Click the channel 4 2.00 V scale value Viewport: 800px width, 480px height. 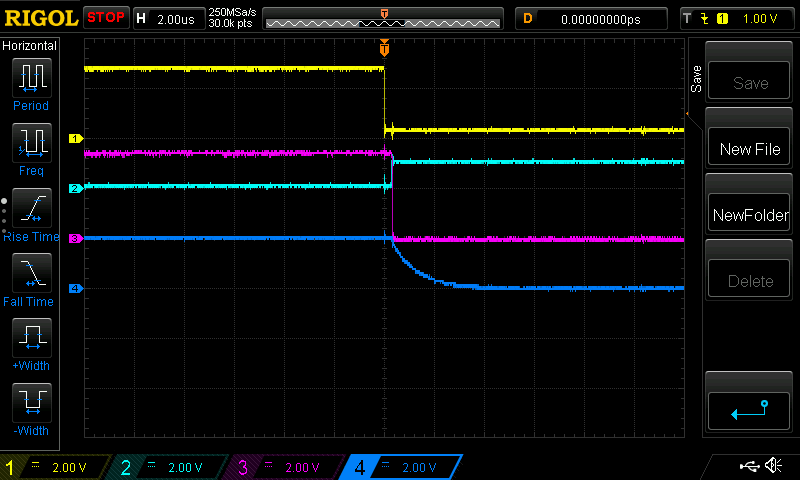(419, 467)
